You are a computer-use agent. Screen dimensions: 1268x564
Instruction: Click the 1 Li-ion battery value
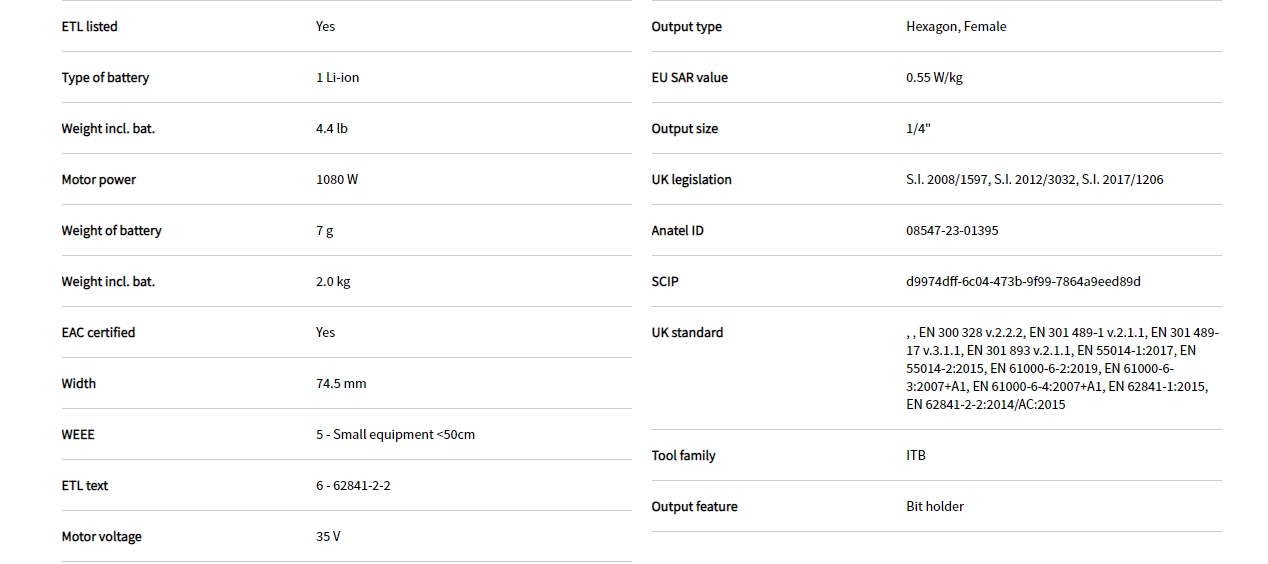point(337,78)
